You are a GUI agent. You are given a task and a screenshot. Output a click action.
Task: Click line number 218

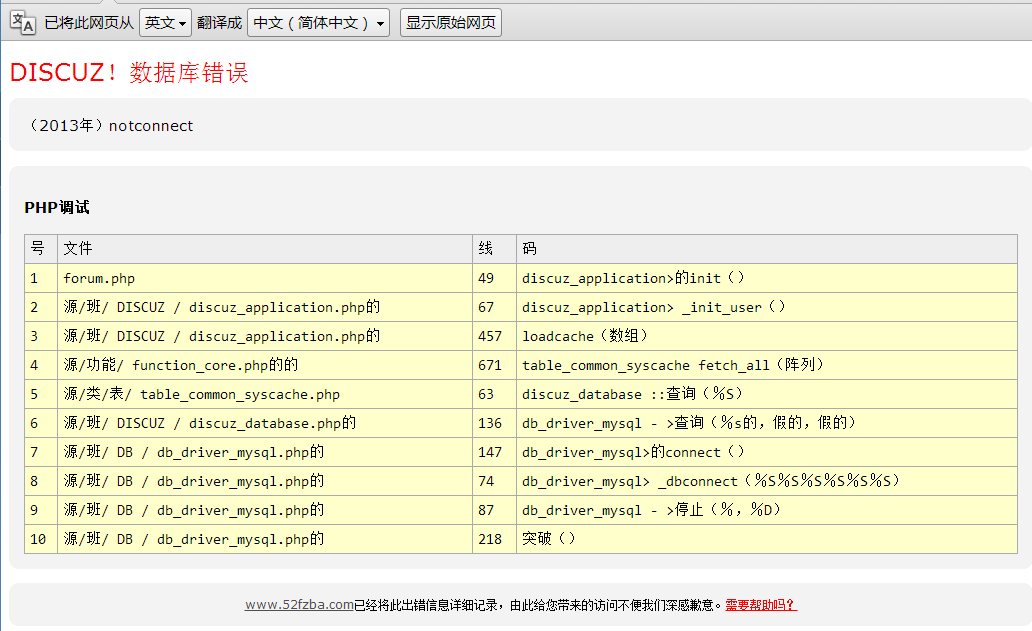click(494, 539)
